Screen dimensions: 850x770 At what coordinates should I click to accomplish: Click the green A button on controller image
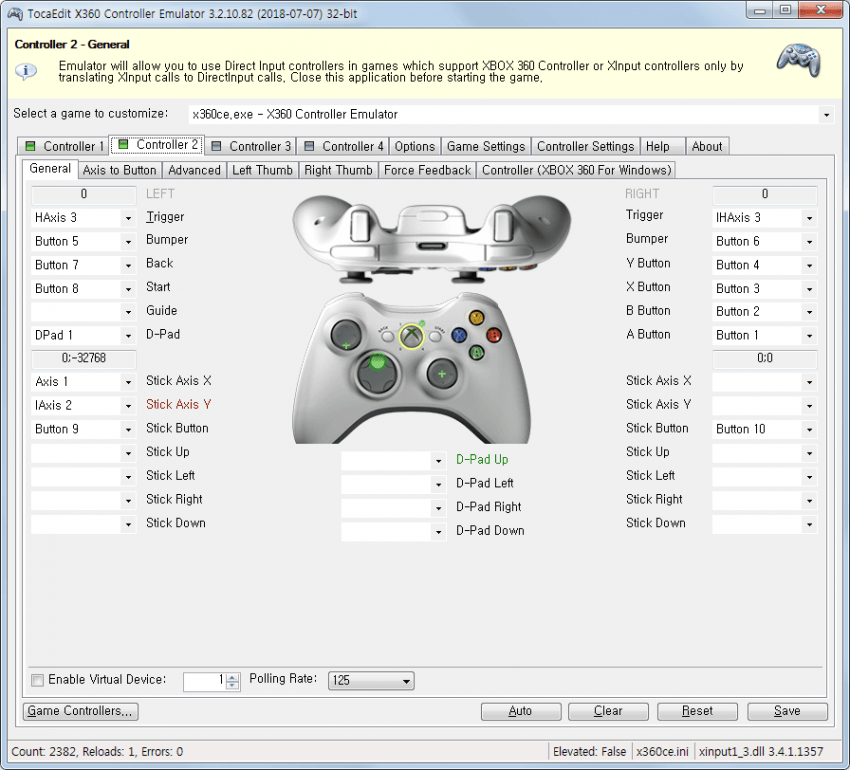click(476, 353)
